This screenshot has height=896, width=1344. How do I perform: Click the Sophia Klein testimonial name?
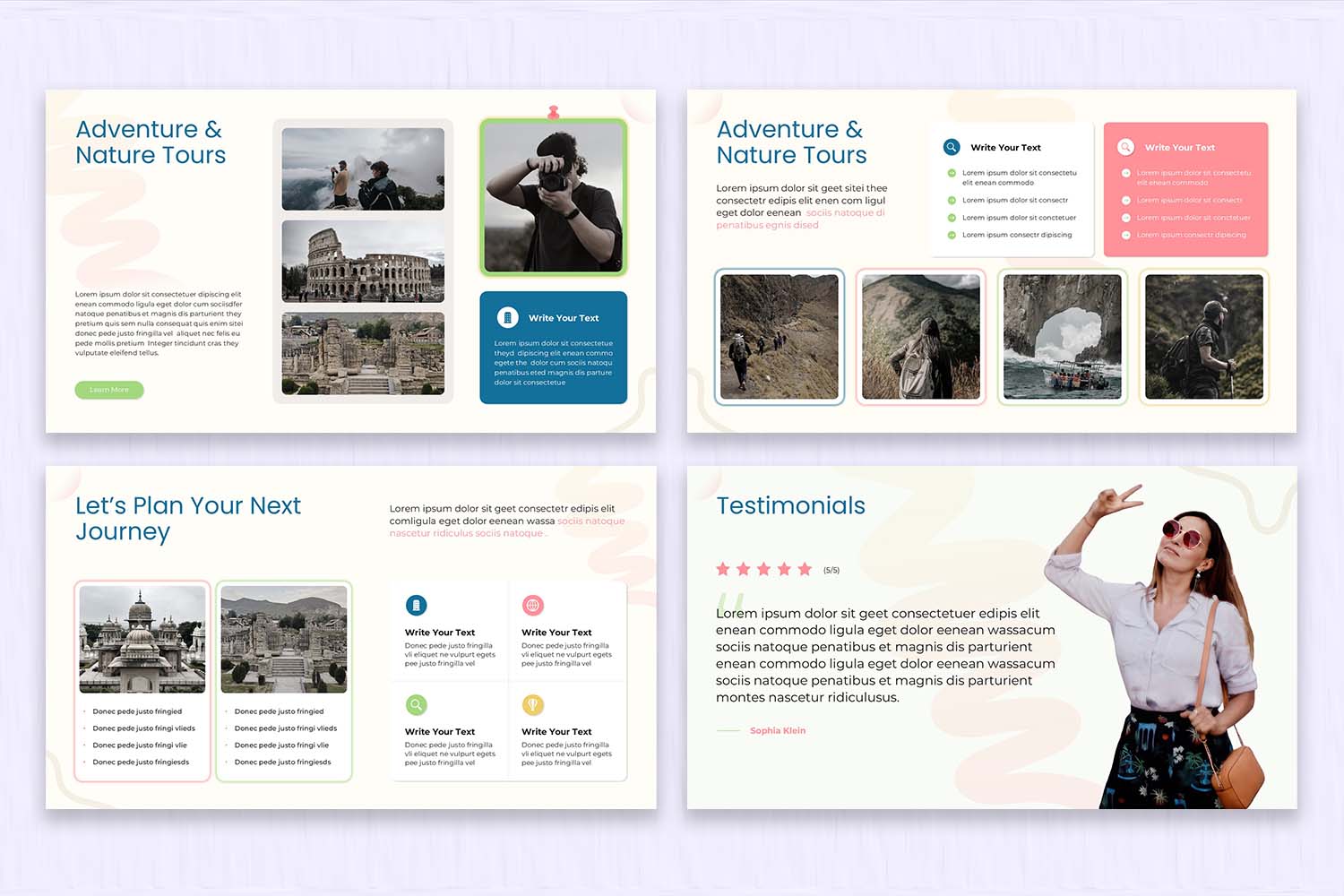778,730
